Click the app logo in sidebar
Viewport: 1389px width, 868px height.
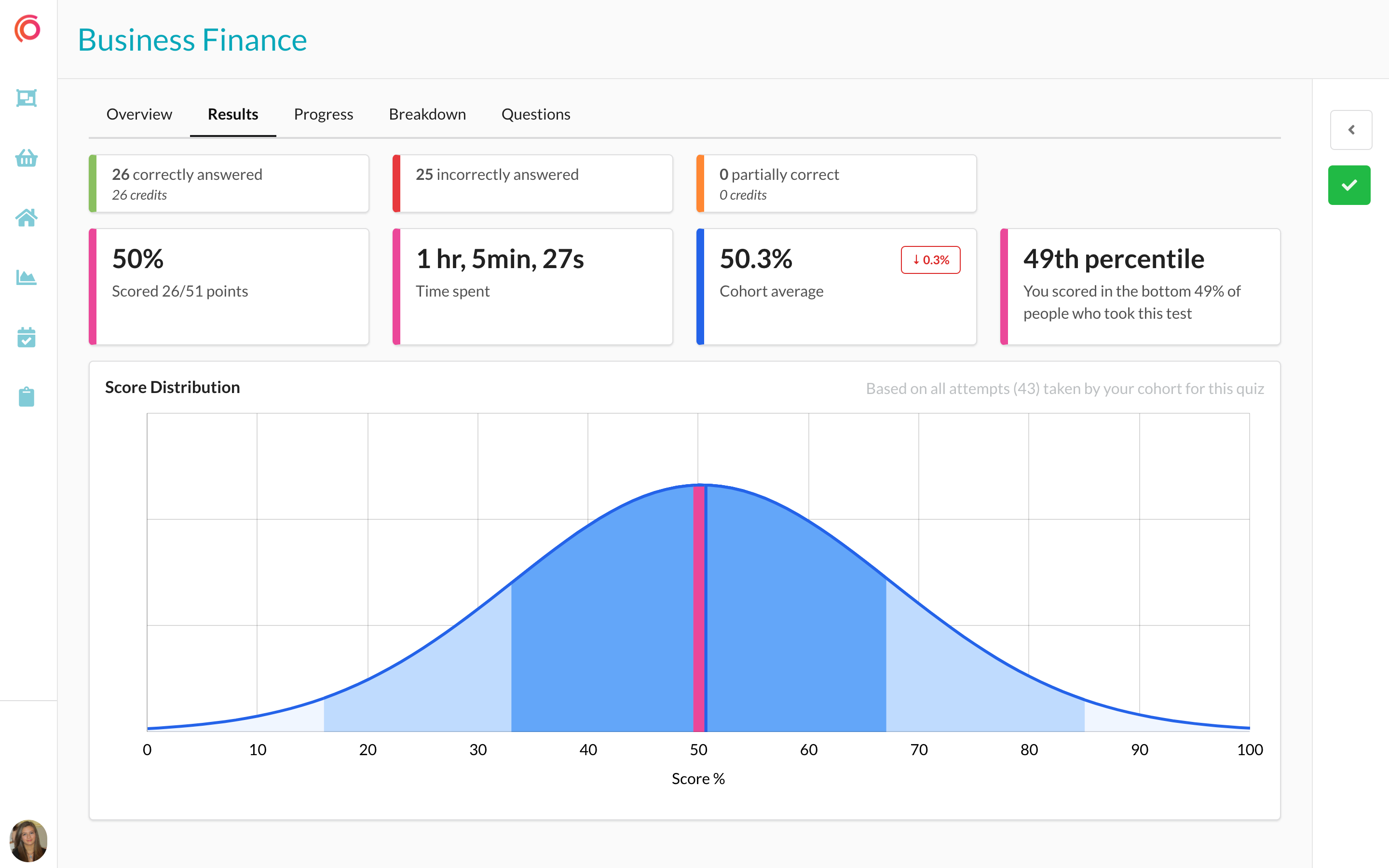tap(27, 29)
